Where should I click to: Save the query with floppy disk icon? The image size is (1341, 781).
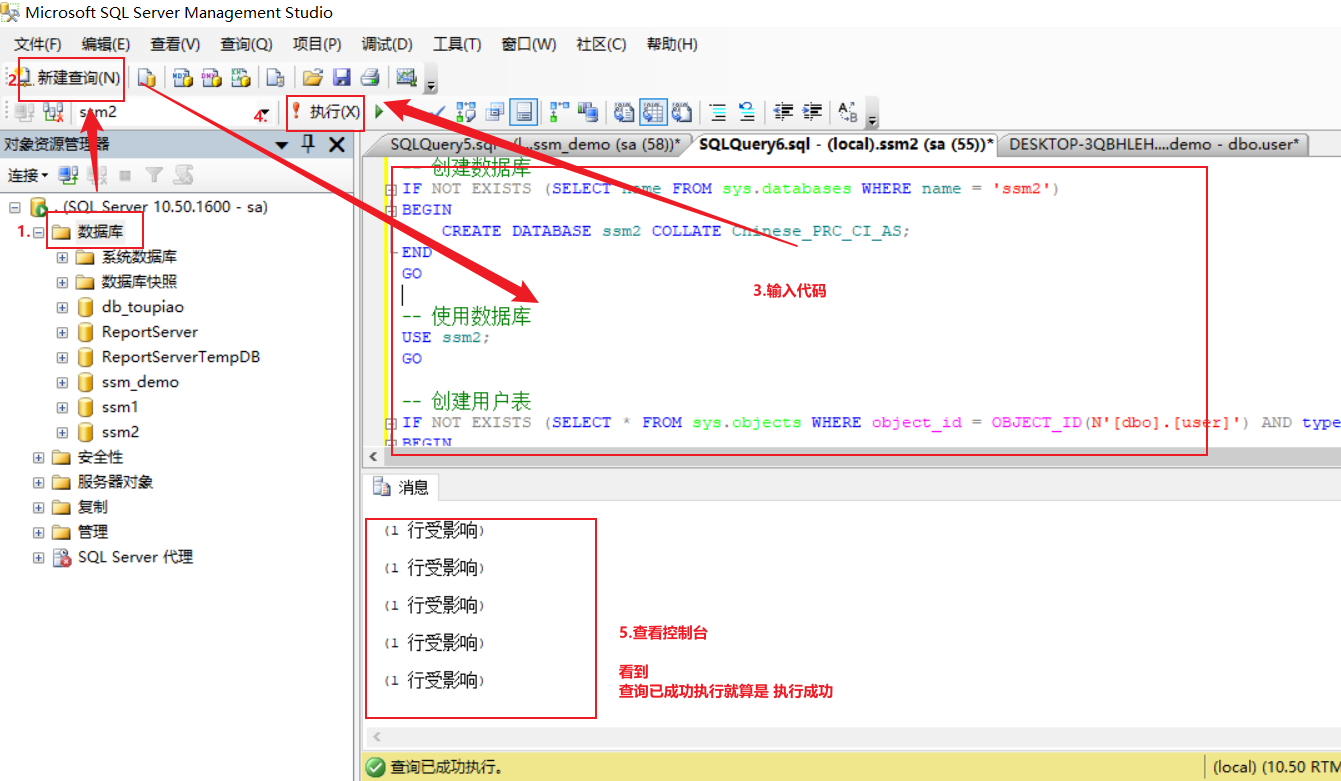(x=341, y=78)
